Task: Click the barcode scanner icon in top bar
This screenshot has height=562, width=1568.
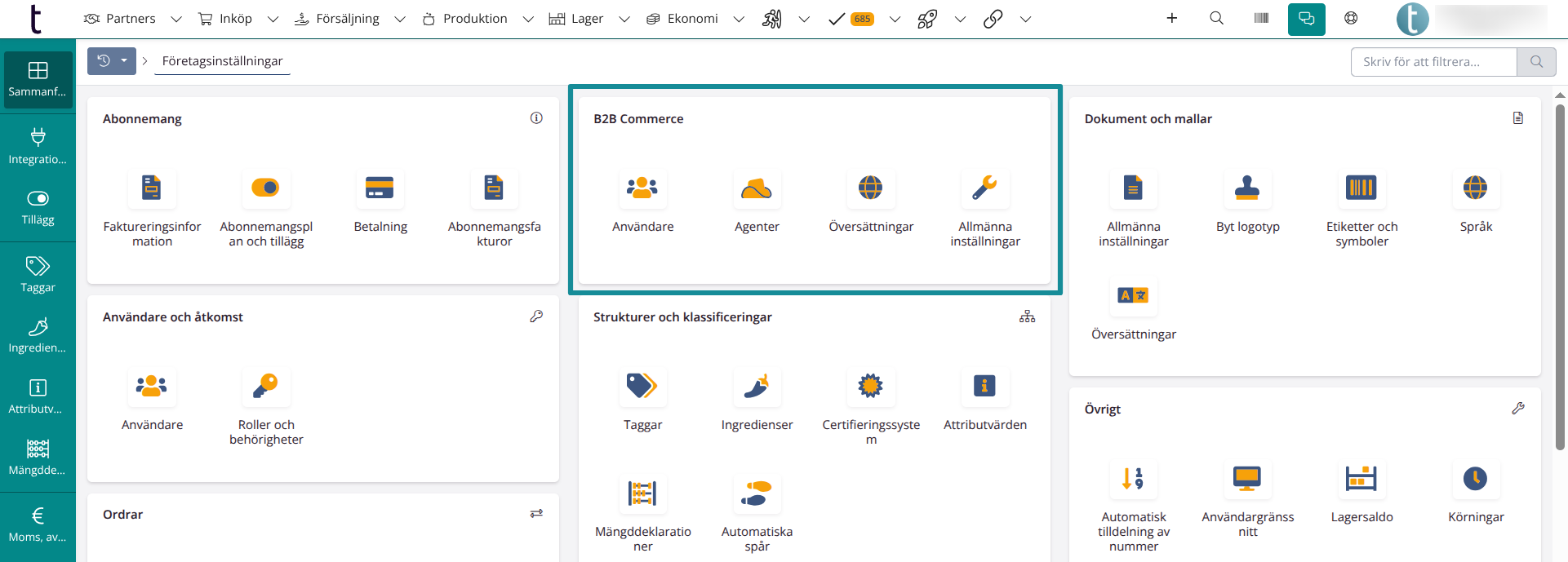Action: pyautogui.click(x=1261, y=19)
